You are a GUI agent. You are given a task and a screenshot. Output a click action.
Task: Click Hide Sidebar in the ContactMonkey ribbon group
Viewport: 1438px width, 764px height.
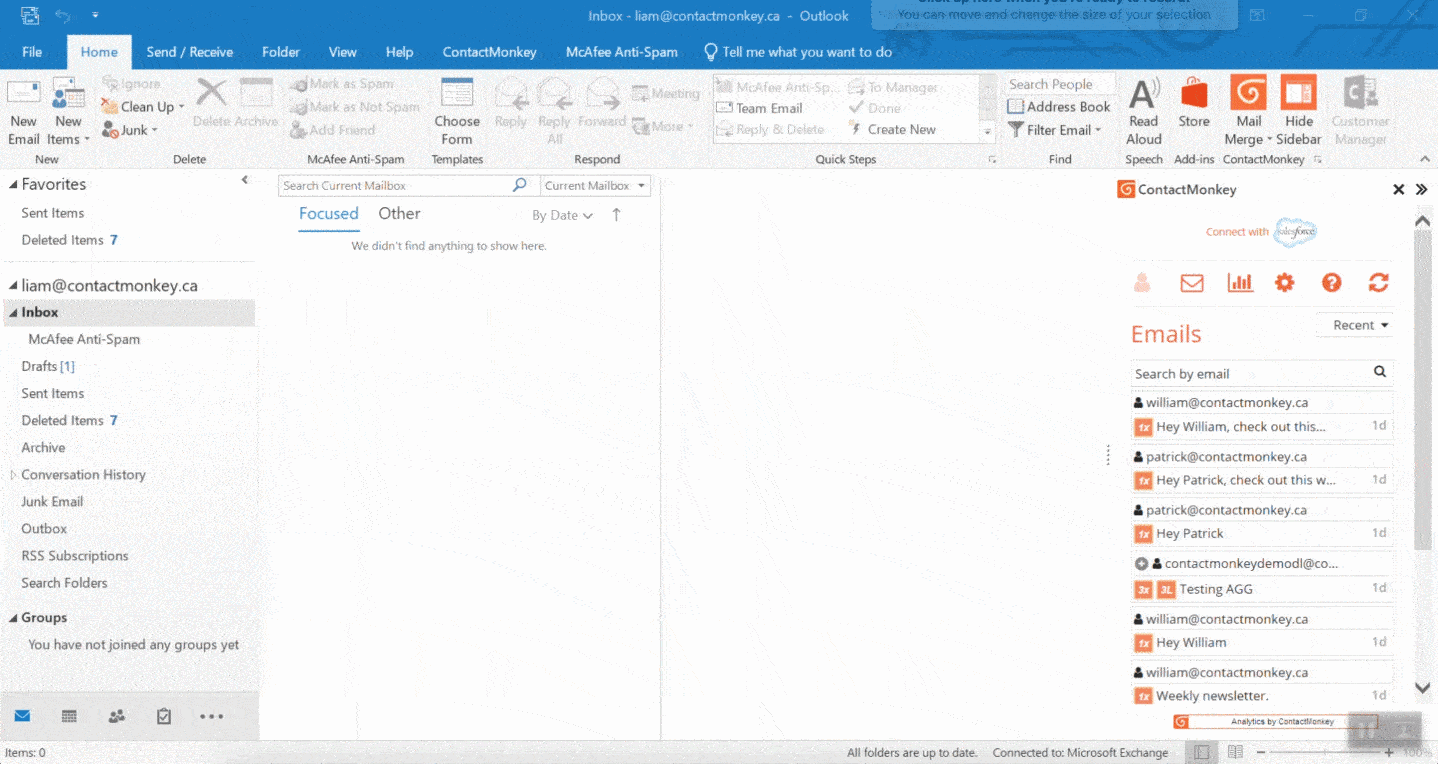(x=1298, y=112)
